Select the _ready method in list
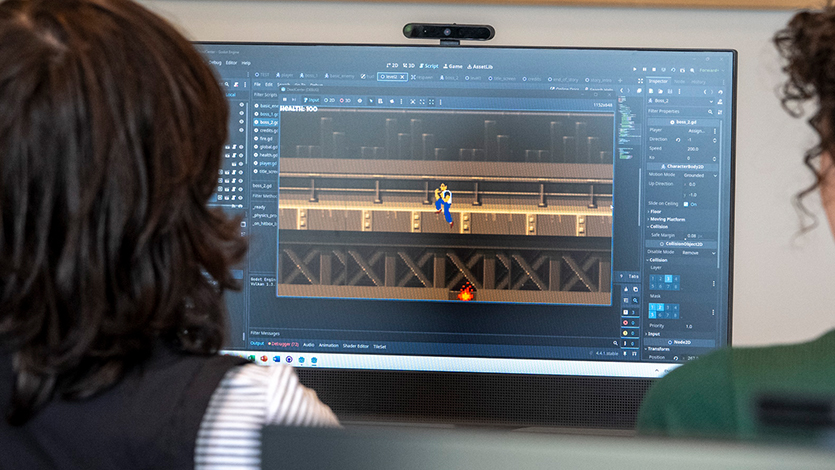The width and height of the screenshot is (835, 470). 259,207
